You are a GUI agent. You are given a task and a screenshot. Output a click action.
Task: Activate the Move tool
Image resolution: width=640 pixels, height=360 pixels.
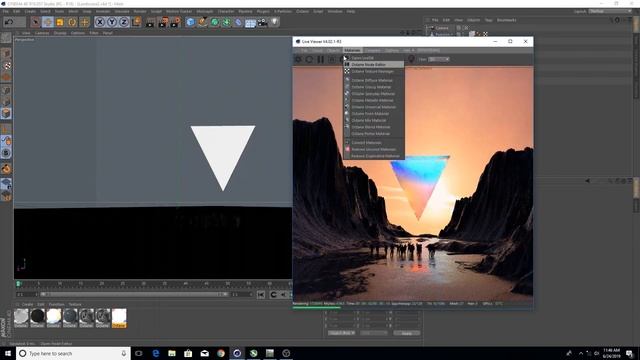[x=48, y=22]
